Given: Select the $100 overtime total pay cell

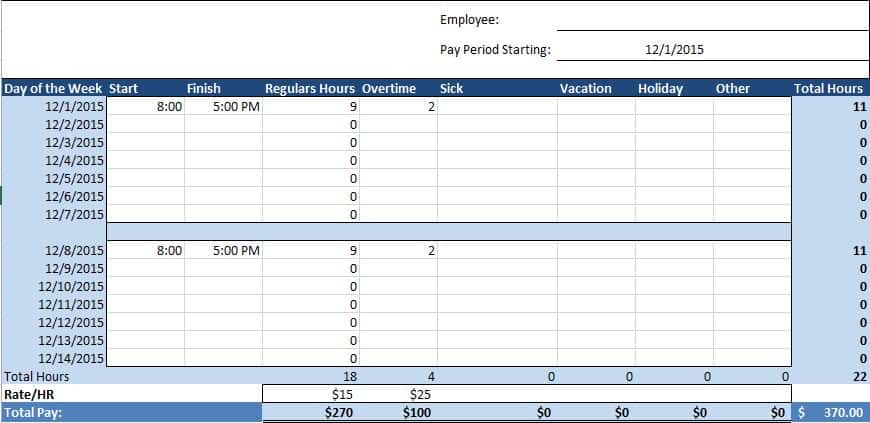Looking at the screenshot, I should (x=399, y=412).
